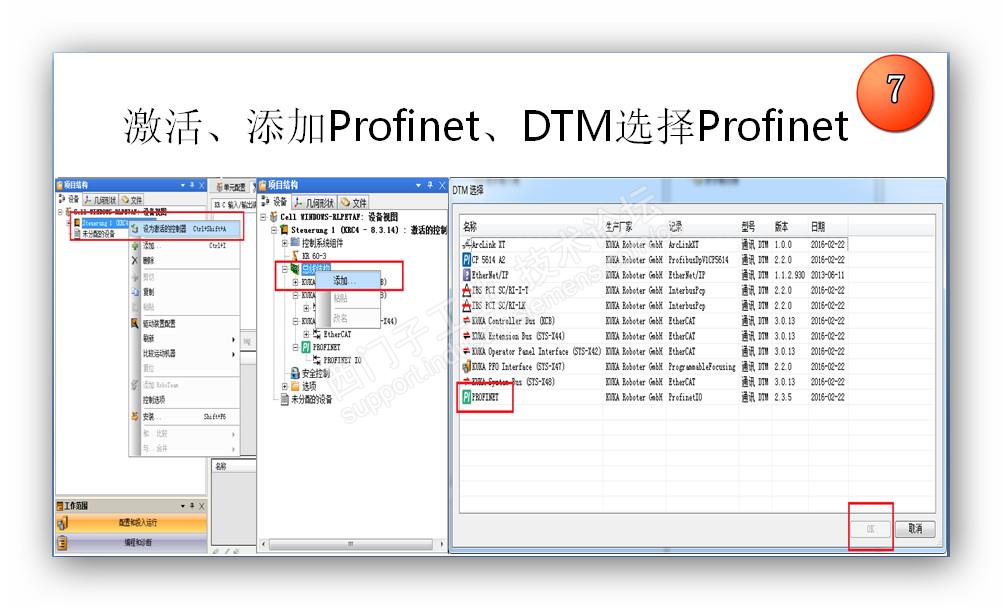1002x609 pixels.
Task: Click the 未分配的设备 icon in middle tree
Action: click(x=284, y=399)
